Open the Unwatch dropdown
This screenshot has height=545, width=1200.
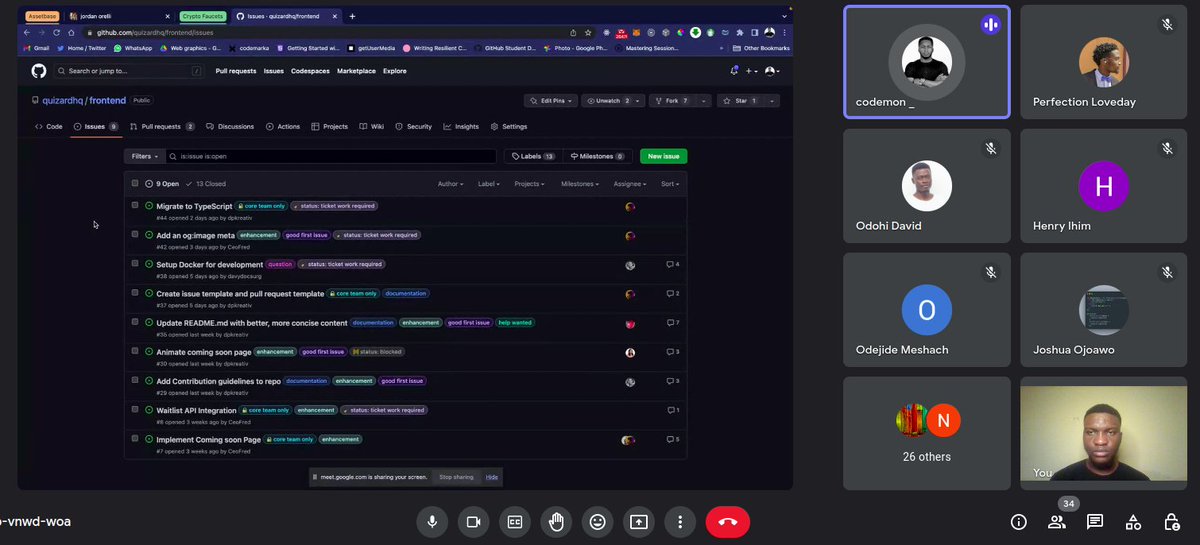[x=614, y=101]
